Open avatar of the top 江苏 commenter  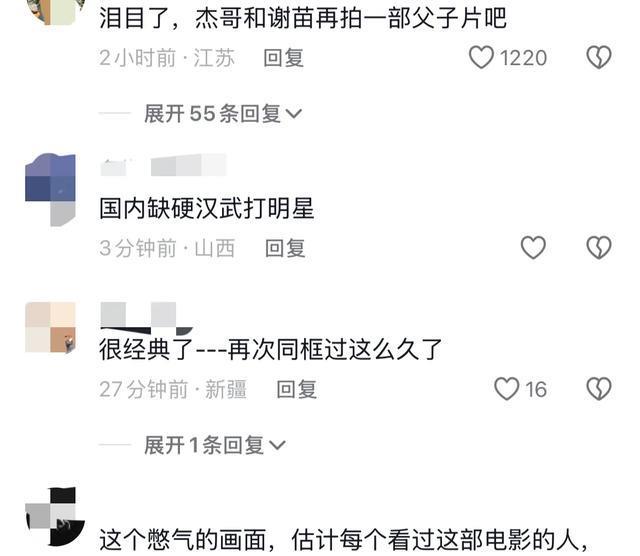[x=56, y=12]
